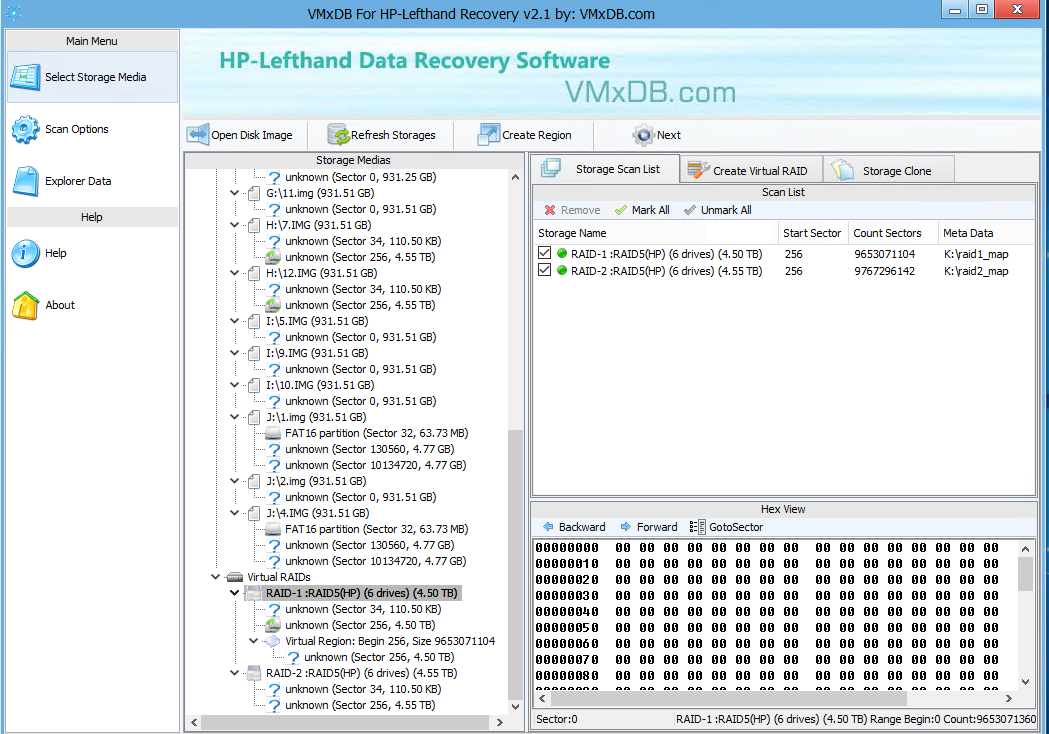The height and width of the screenshot is (734, 1049).
Task: Click the GotoSector icon
Action: coord(697,527)
